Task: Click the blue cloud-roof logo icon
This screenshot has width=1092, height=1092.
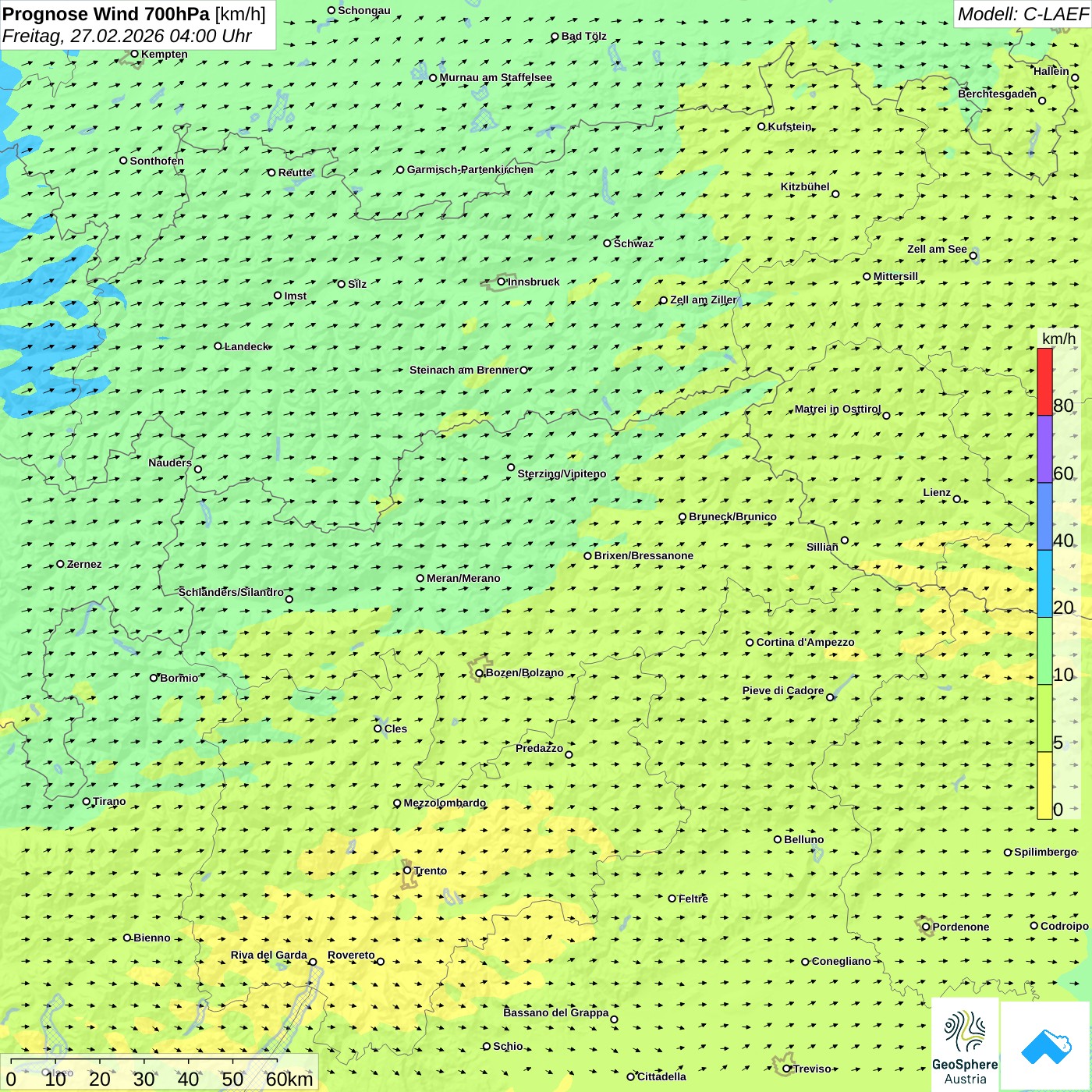Action: click(x=1045, y=1045)
